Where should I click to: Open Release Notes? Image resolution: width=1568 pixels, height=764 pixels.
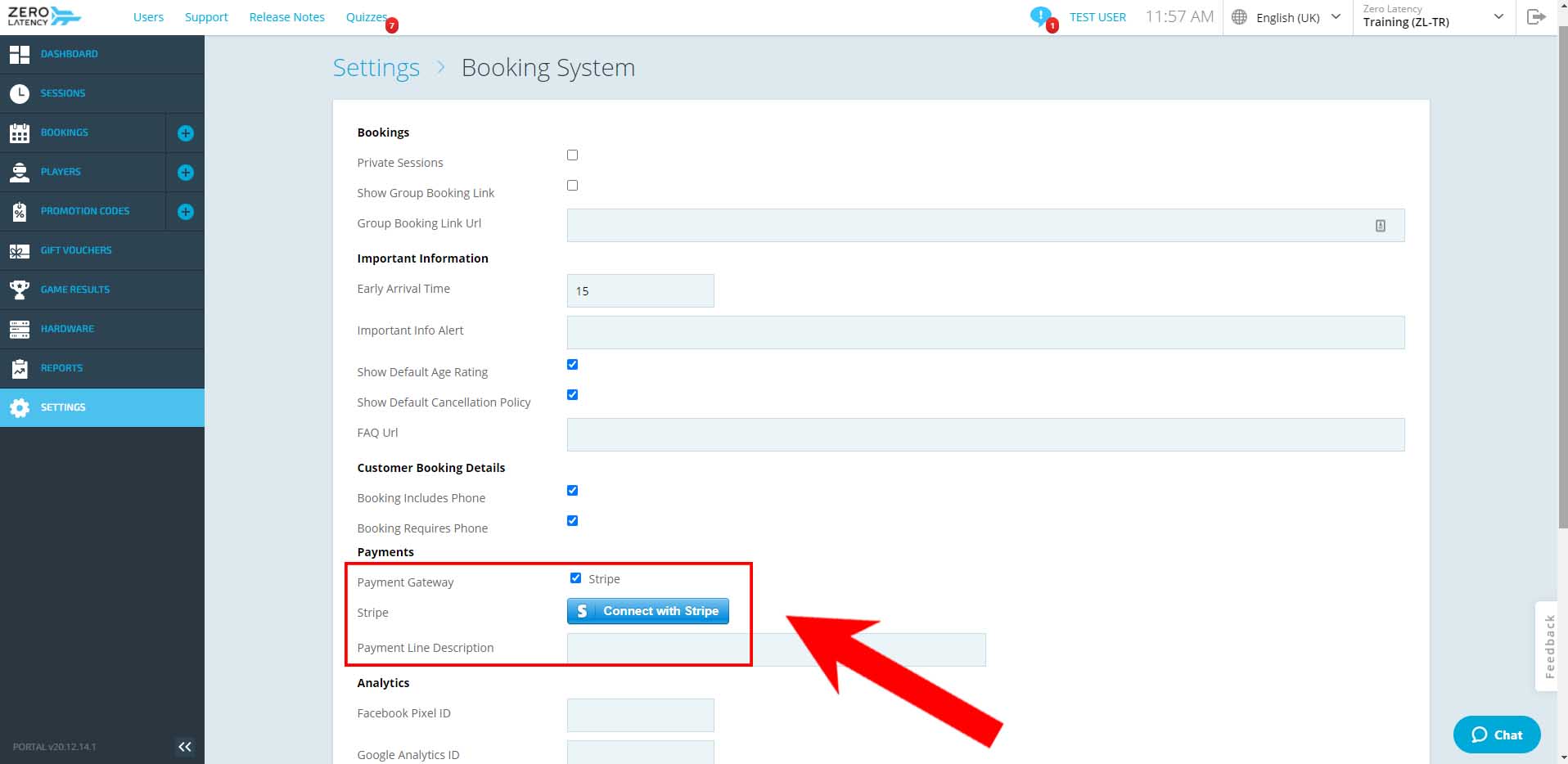click(286, 17)
